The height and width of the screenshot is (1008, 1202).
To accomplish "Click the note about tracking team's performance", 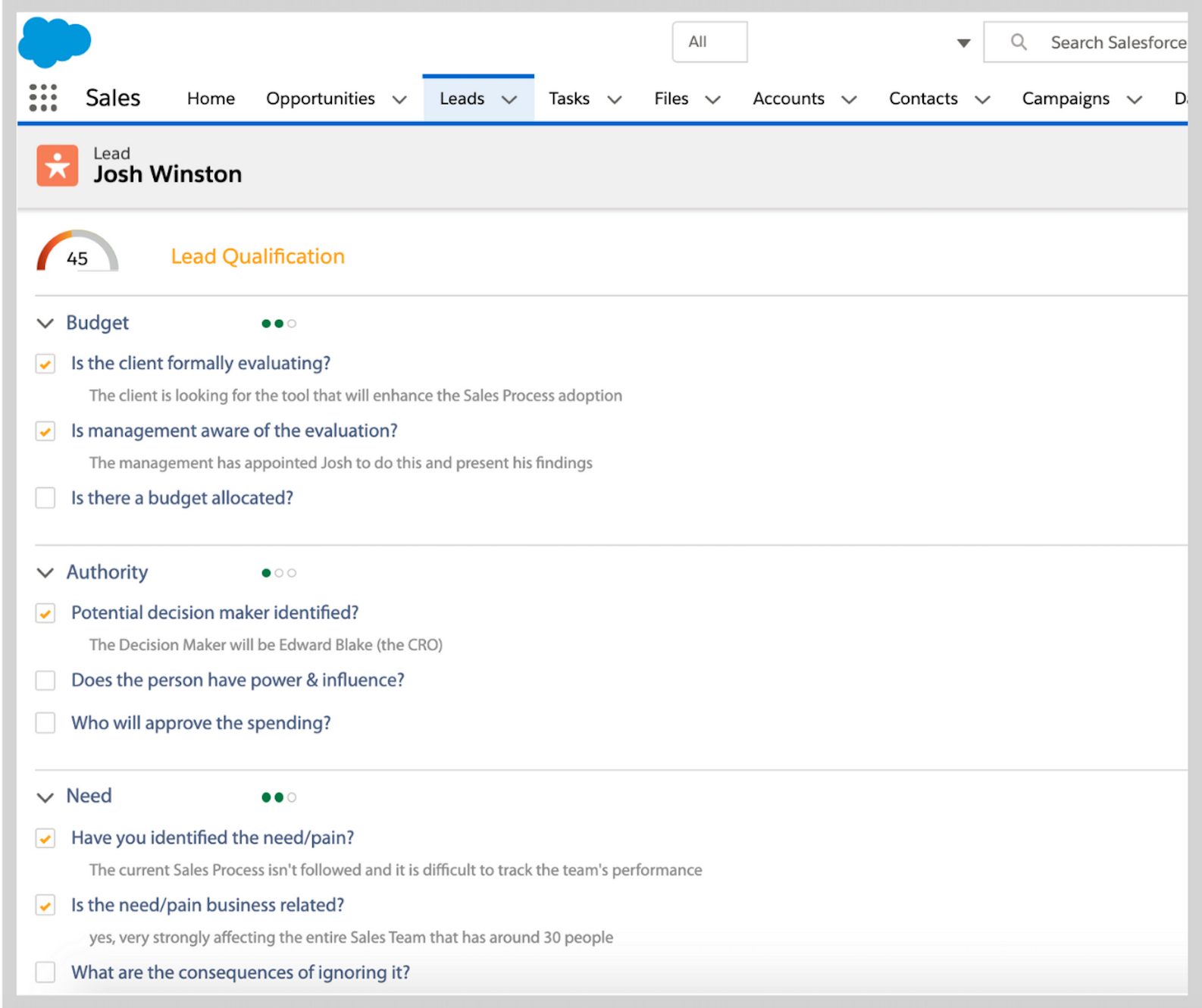I will pyautogui.click(x=396, y=870).
